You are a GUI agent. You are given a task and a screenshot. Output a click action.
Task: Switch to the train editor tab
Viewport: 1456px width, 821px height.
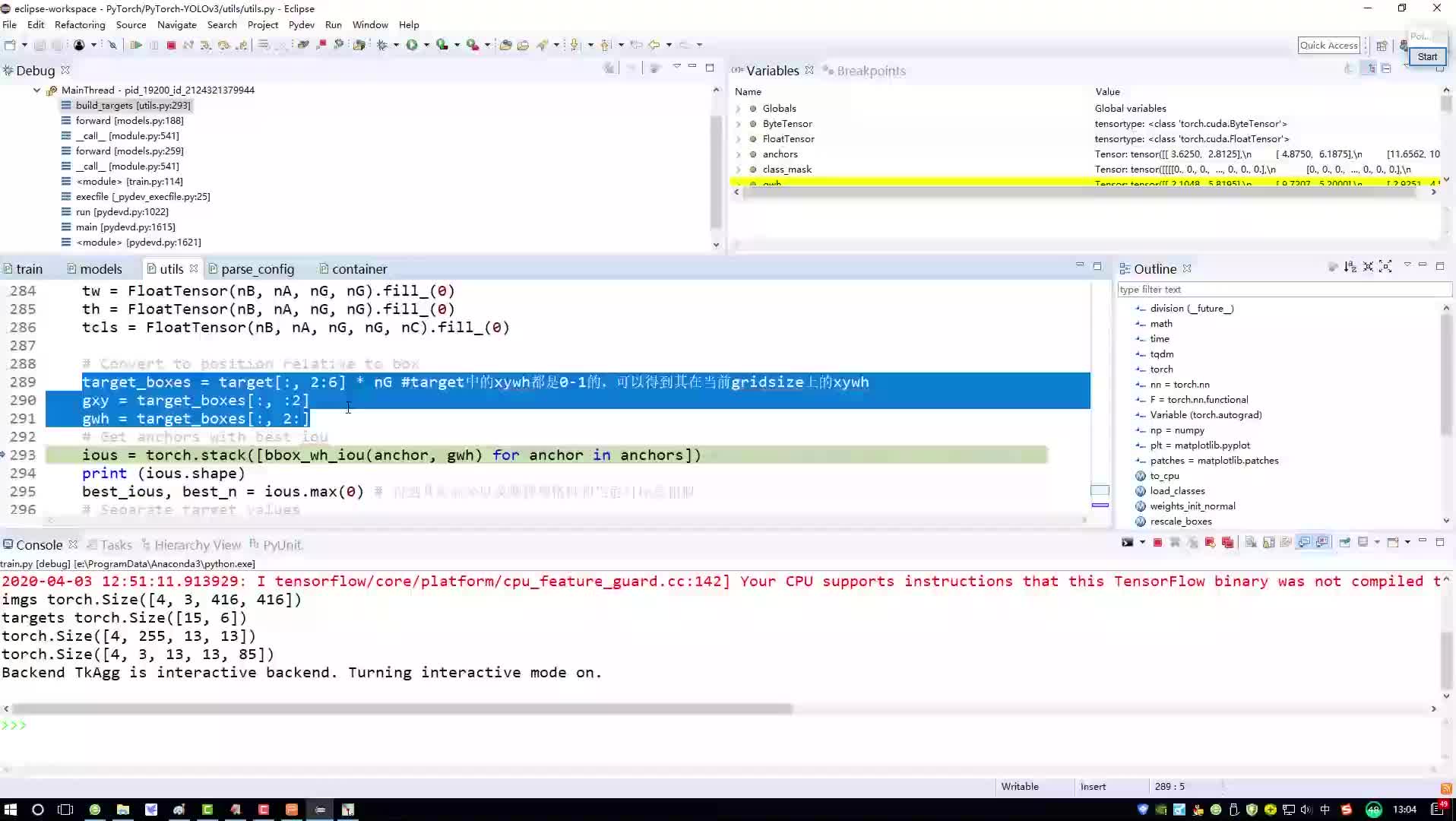(23, 269)
